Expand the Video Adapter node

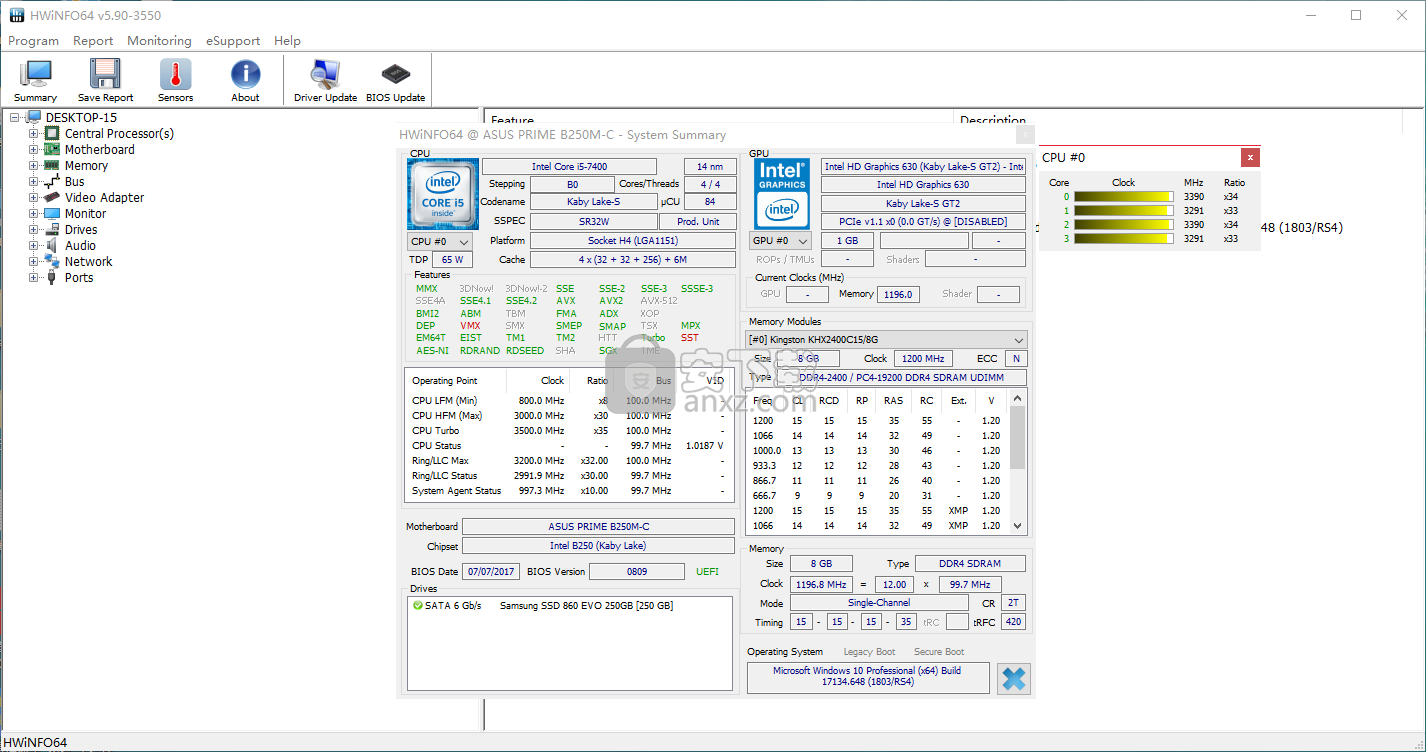click(34, 198)
